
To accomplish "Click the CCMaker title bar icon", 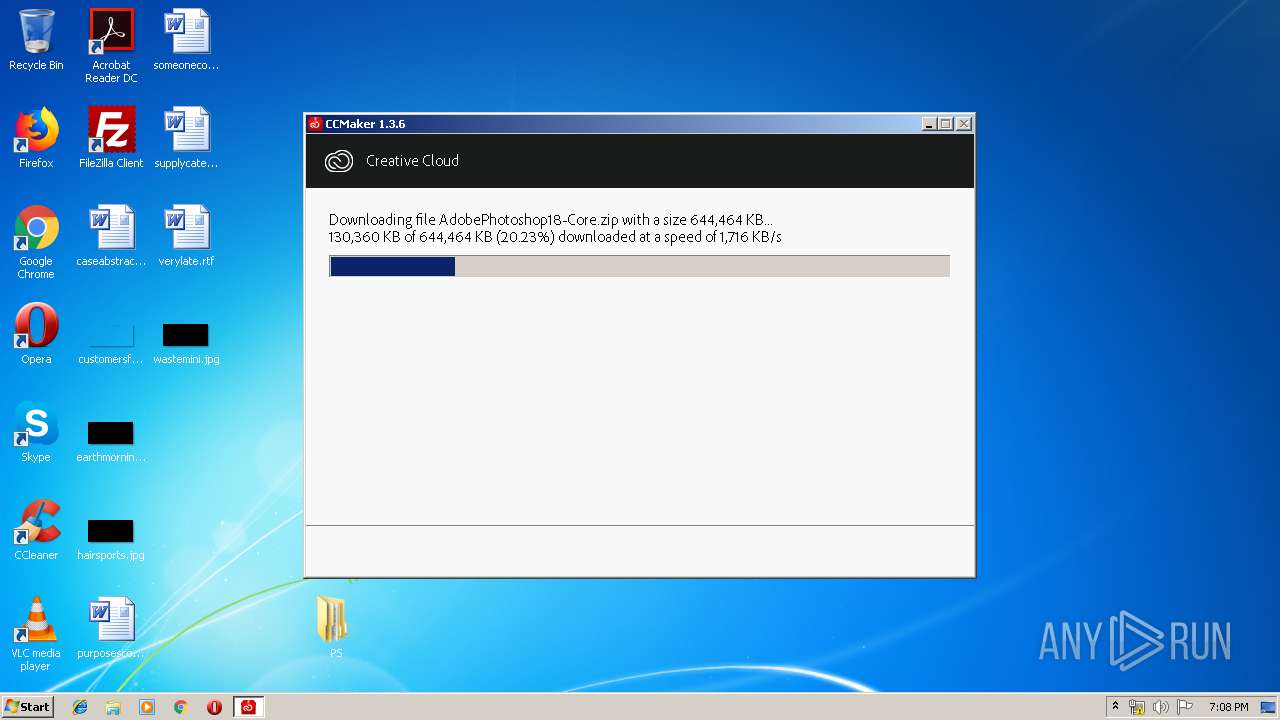I will pos(315,124).
